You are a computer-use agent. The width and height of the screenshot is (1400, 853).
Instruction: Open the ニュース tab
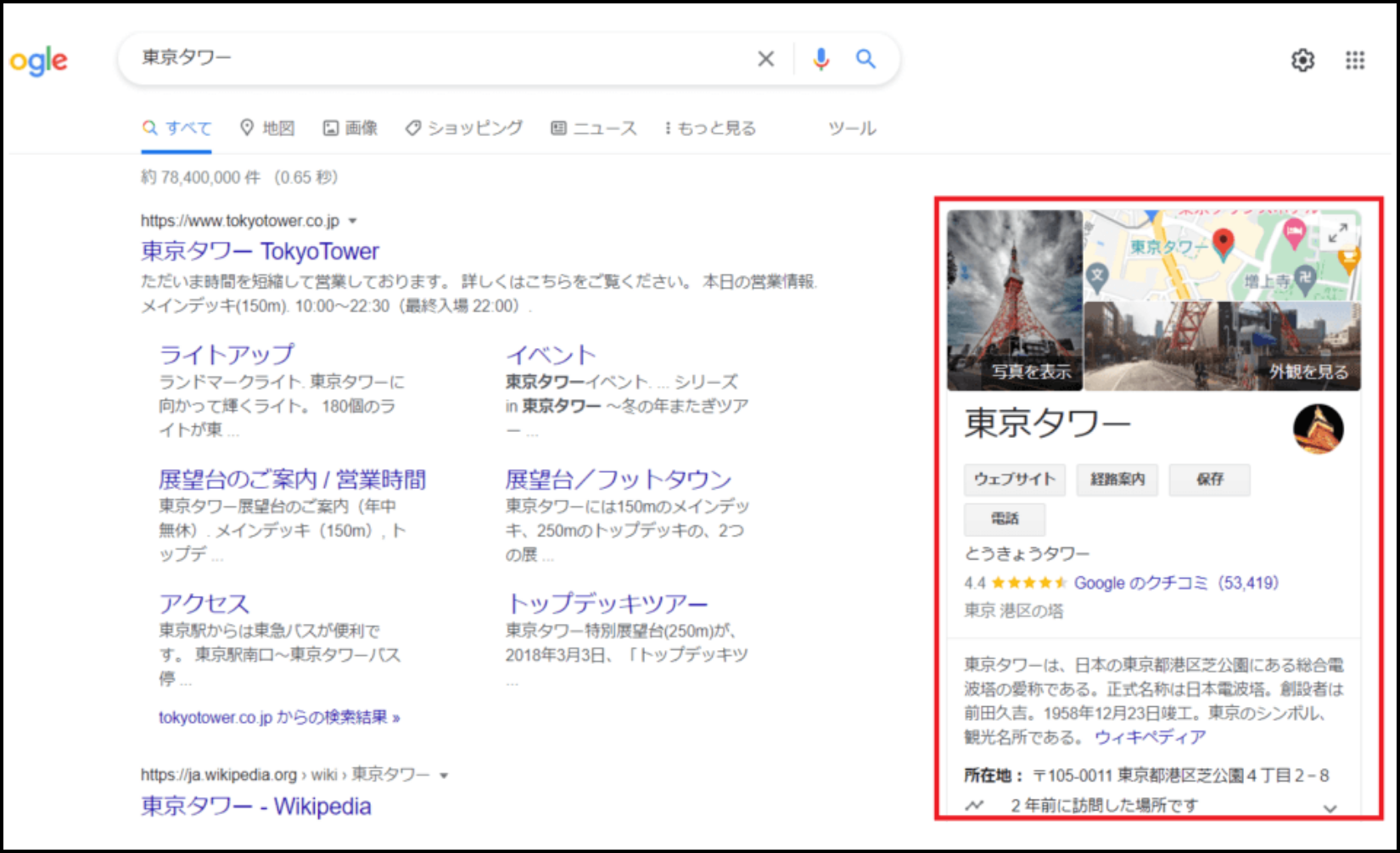(x=594, y=128)
